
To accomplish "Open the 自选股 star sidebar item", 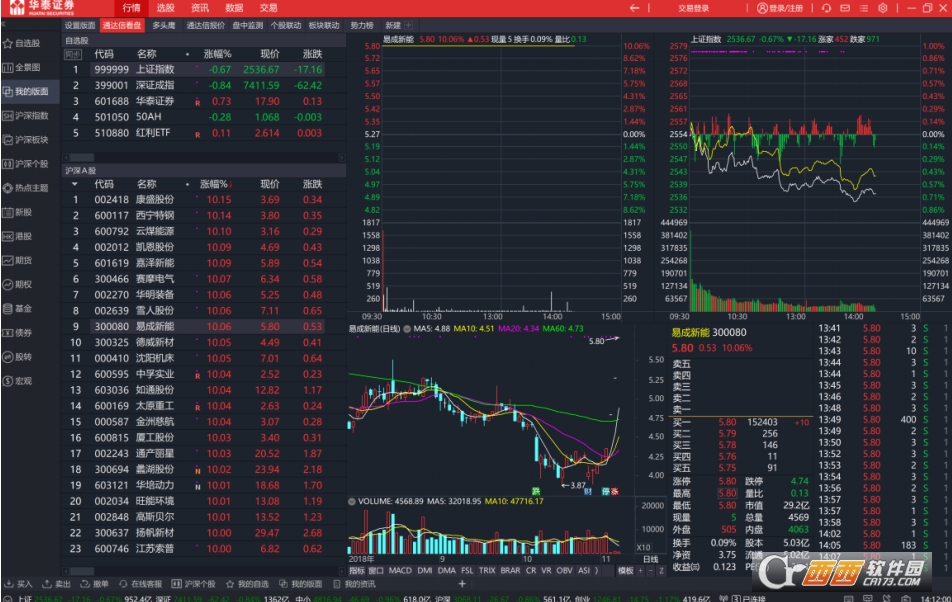I will pos(21,43).
